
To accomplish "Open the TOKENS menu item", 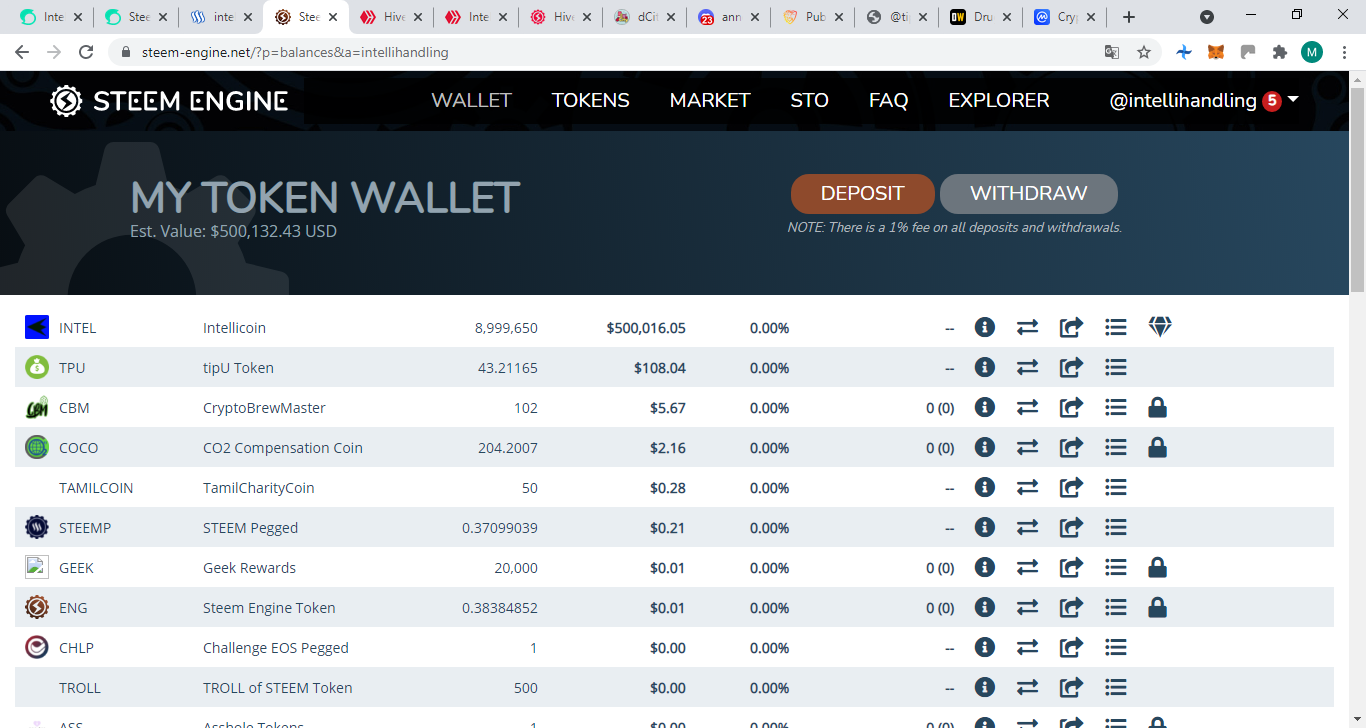I will [x=591, y=100].
